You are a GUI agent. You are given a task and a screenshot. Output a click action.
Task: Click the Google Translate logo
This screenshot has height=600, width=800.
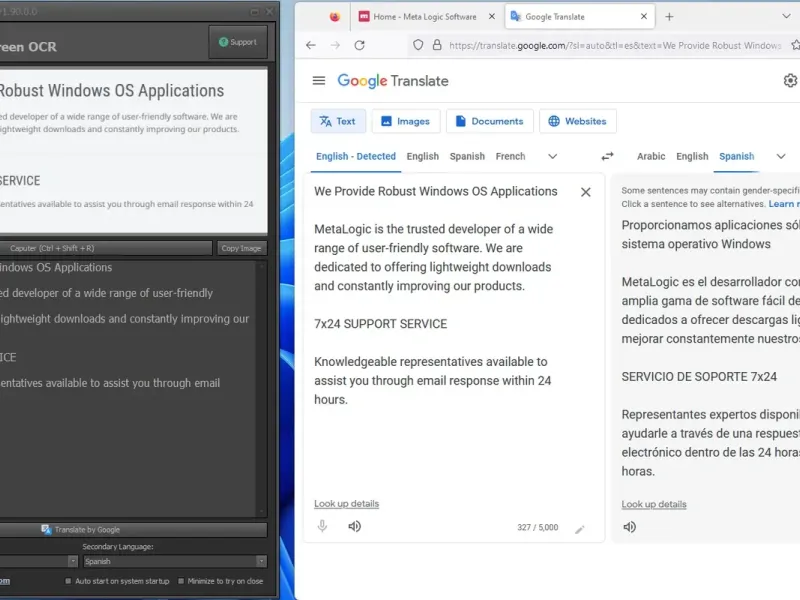393,81
